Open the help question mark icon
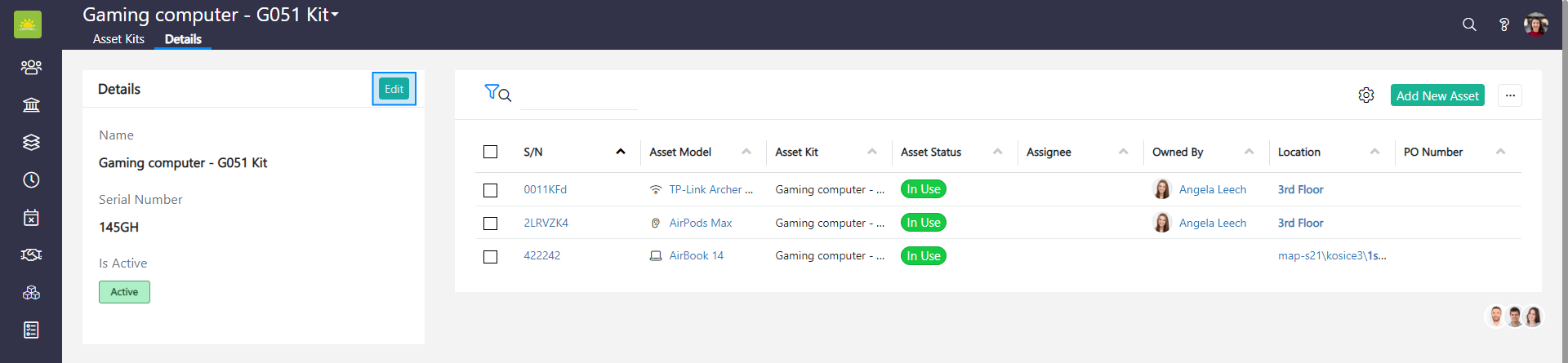 tap(1503, 24)
